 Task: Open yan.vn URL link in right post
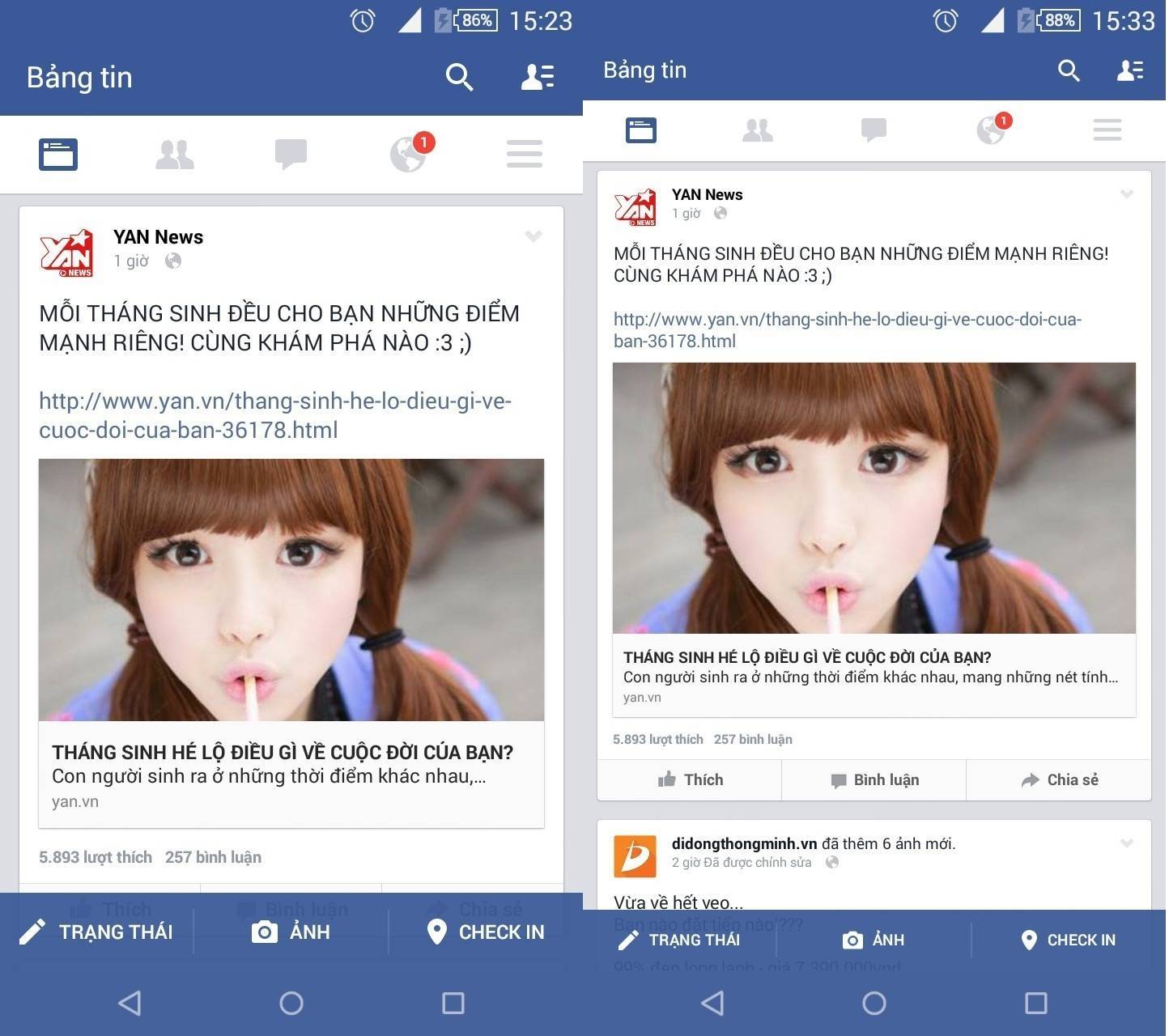(848, 329)
